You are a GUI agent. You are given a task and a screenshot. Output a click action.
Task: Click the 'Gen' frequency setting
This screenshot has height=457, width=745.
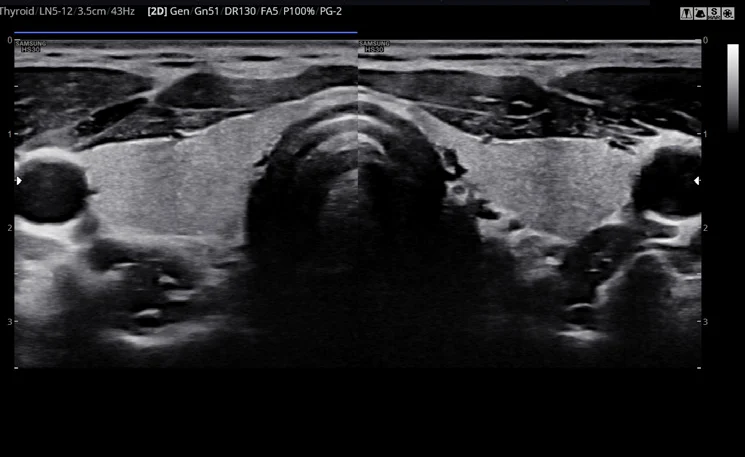tap(179, 11)
